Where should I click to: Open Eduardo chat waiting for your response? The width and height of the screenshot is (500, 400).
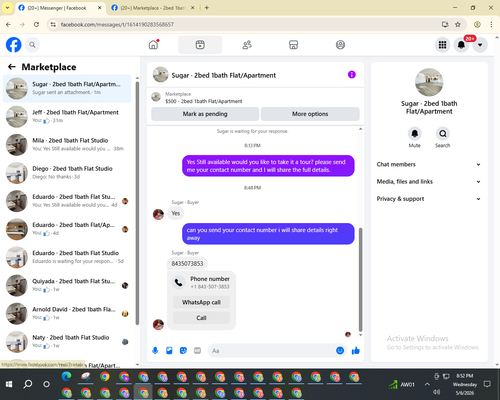coord(67,257)
